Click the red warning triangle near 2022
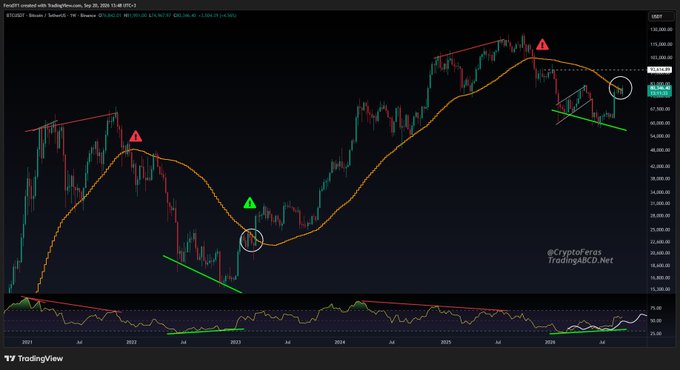Viewport: 680px width, 370px height. [136, 136]
